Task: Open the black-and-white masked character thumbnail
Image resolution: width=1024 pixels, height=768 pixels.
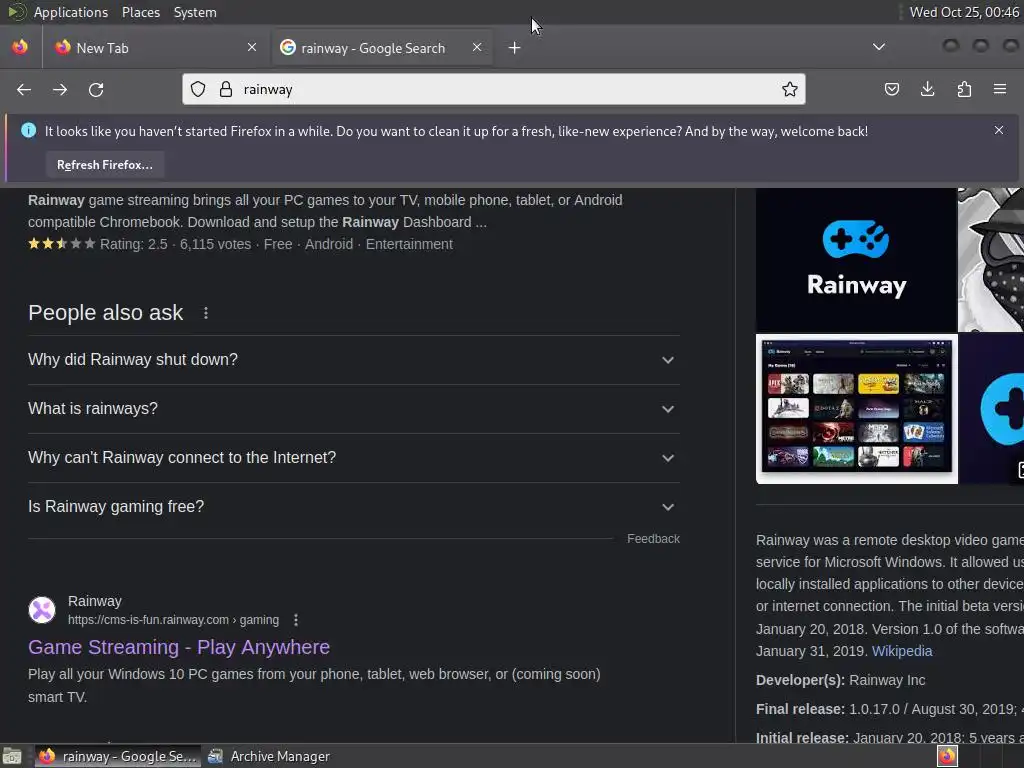Action: pos(991,260)
